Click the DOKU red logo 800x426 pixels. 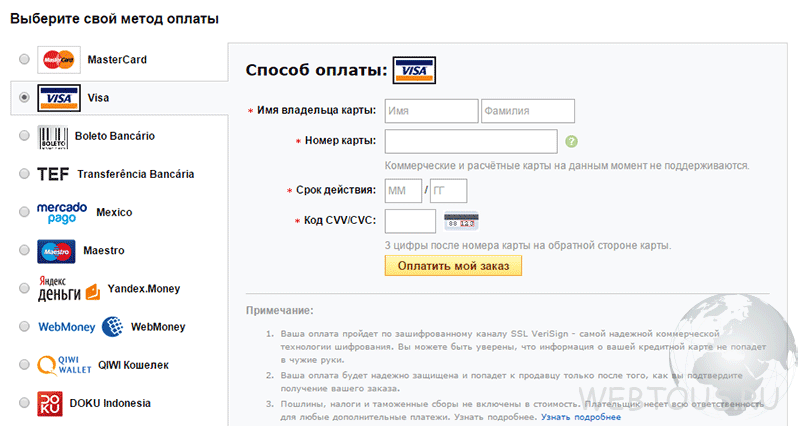click(50, 404)
